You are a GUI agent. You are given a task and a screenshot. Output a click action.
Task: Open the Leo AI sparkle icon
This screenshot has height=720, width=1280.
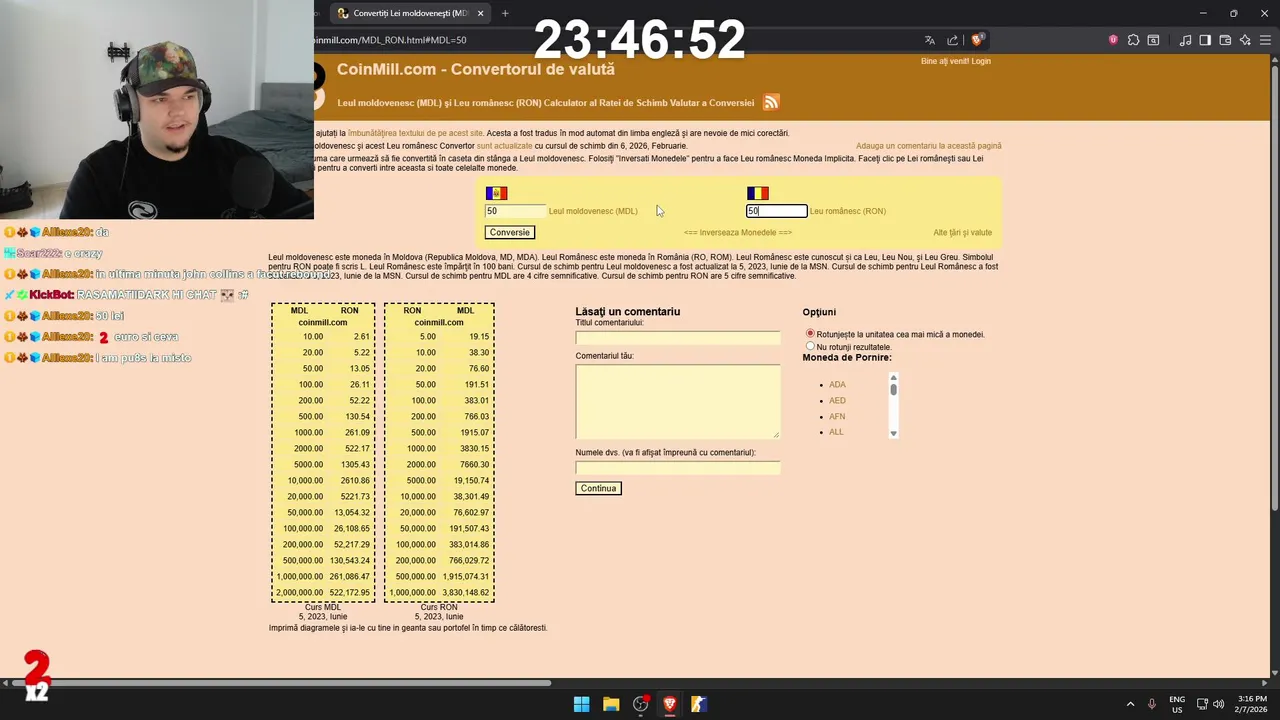1245,40
